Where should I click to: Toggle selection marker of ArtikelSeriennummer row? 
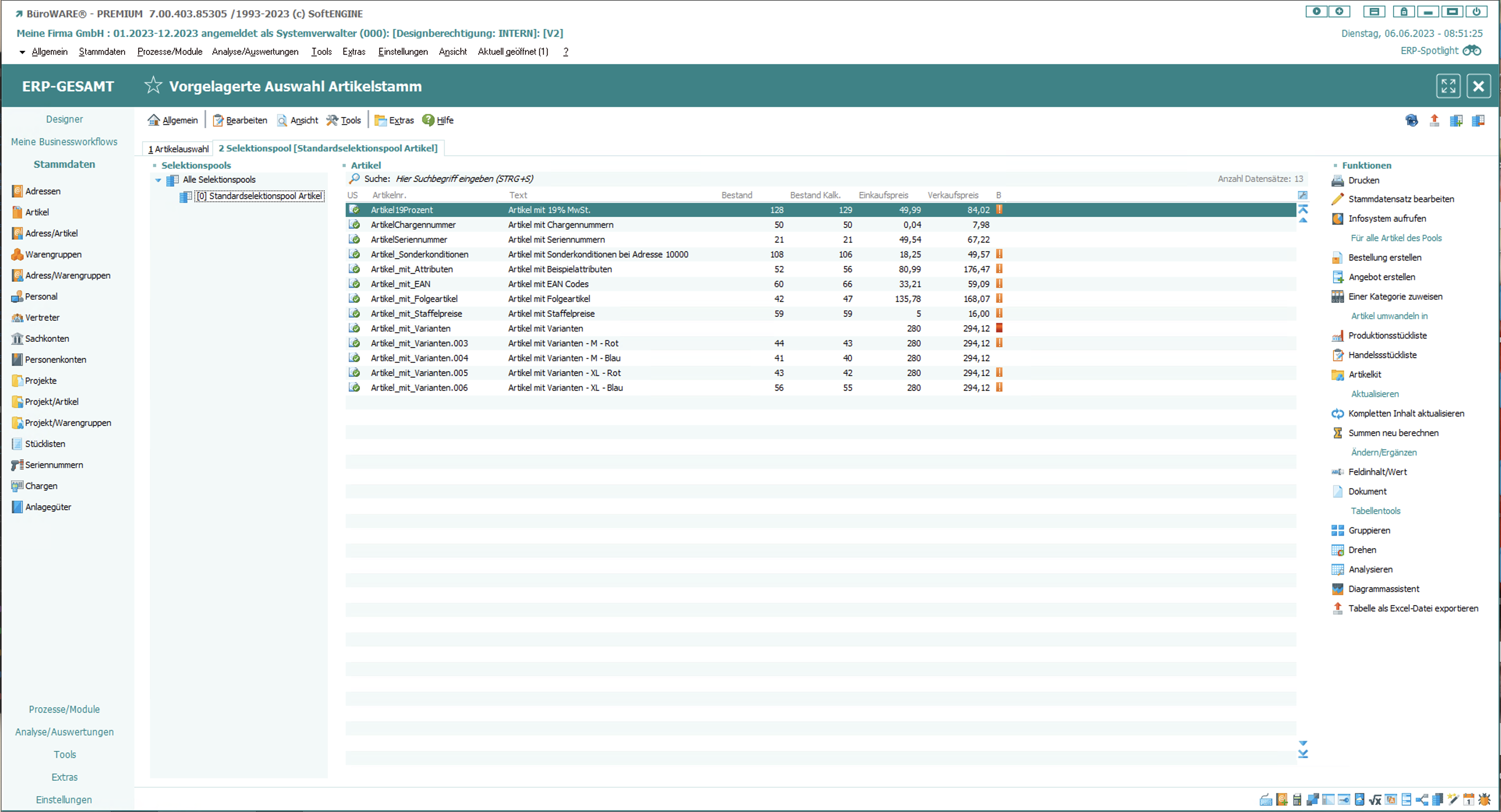354,239
